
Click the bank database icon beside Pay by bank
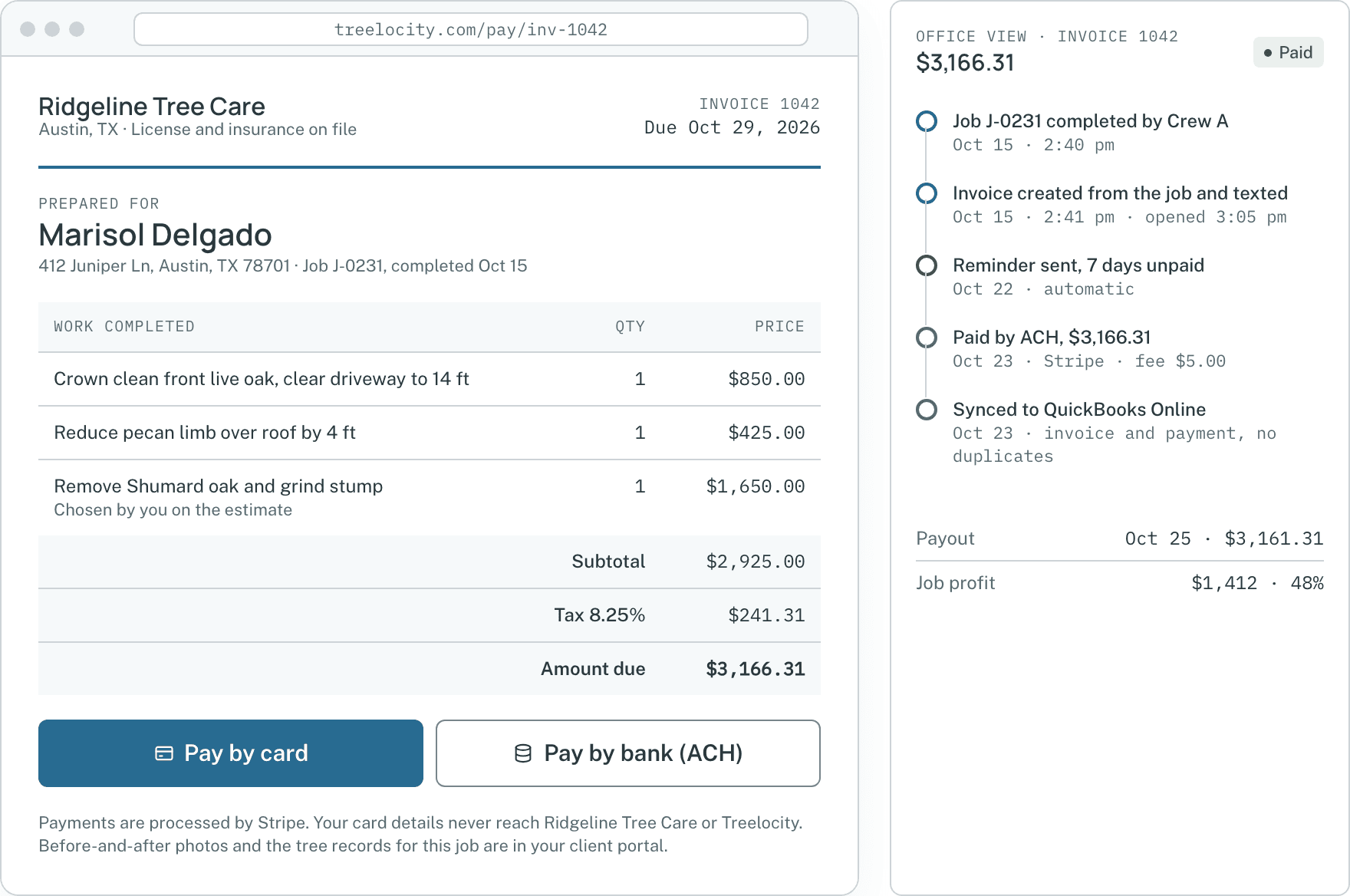523,753
